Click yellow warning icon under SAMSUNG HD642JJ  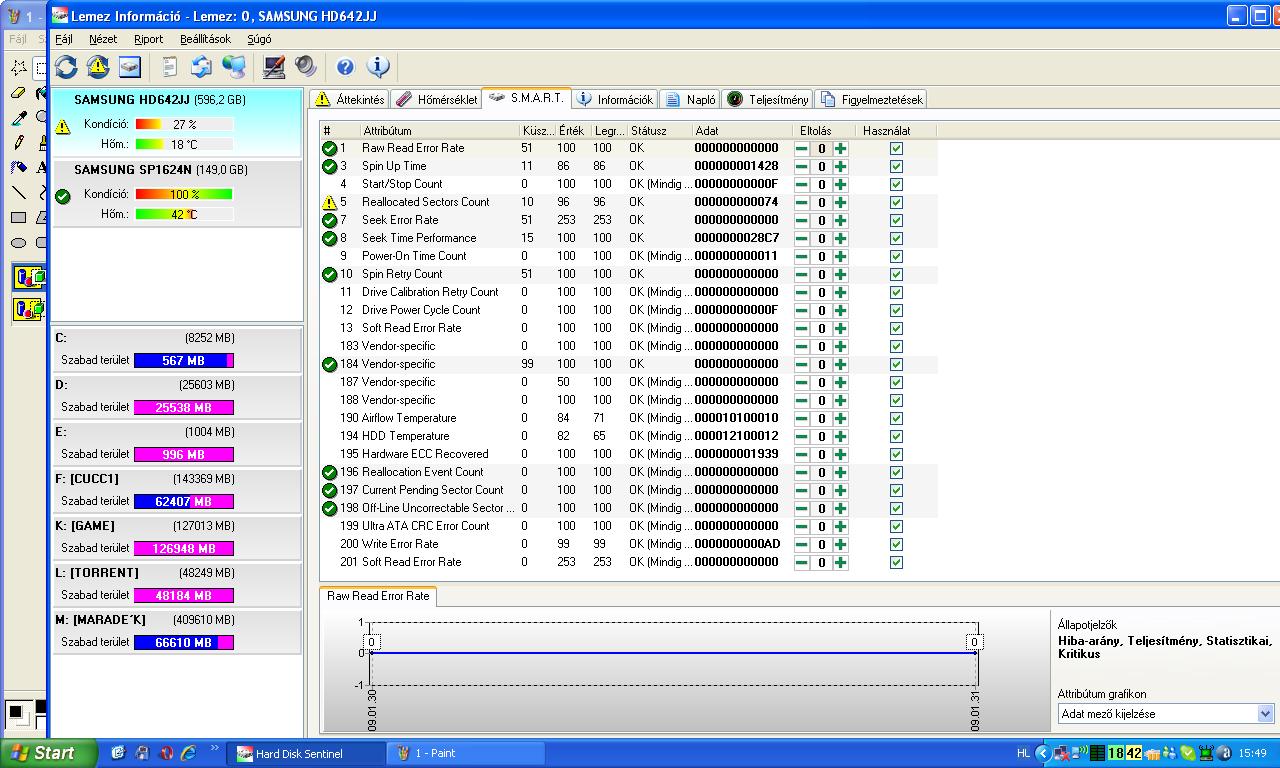[63, 127]
